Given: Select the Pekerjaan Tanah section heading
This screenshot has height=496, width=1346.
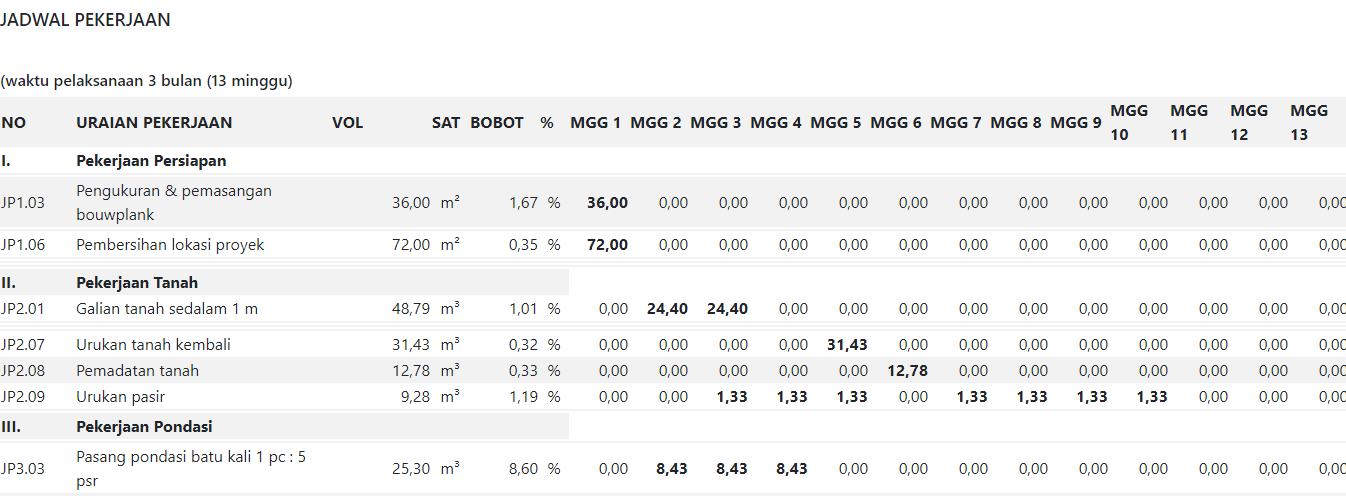Looking at the screenshot, I should pyautogui.click(x=137, y=282).
